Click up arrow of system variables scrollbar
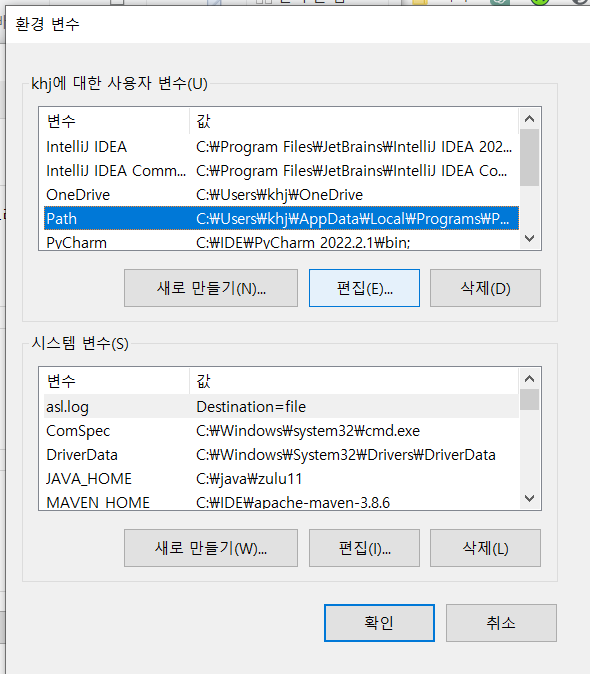590x674 pixels. [x=529, y=379]
